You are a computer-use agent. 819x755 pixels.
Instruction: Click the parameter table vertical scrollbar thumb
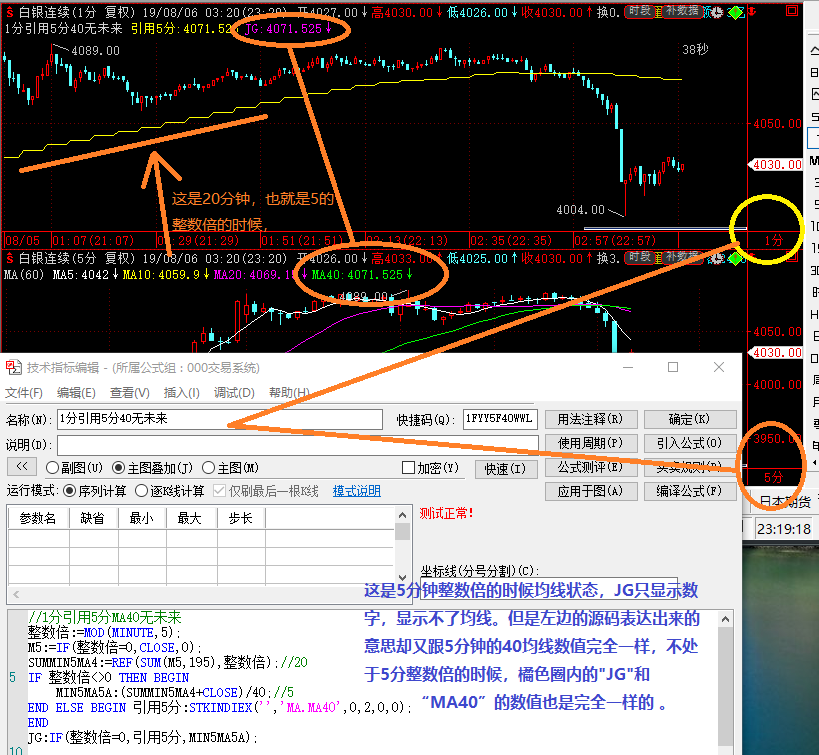coord(402,531)
